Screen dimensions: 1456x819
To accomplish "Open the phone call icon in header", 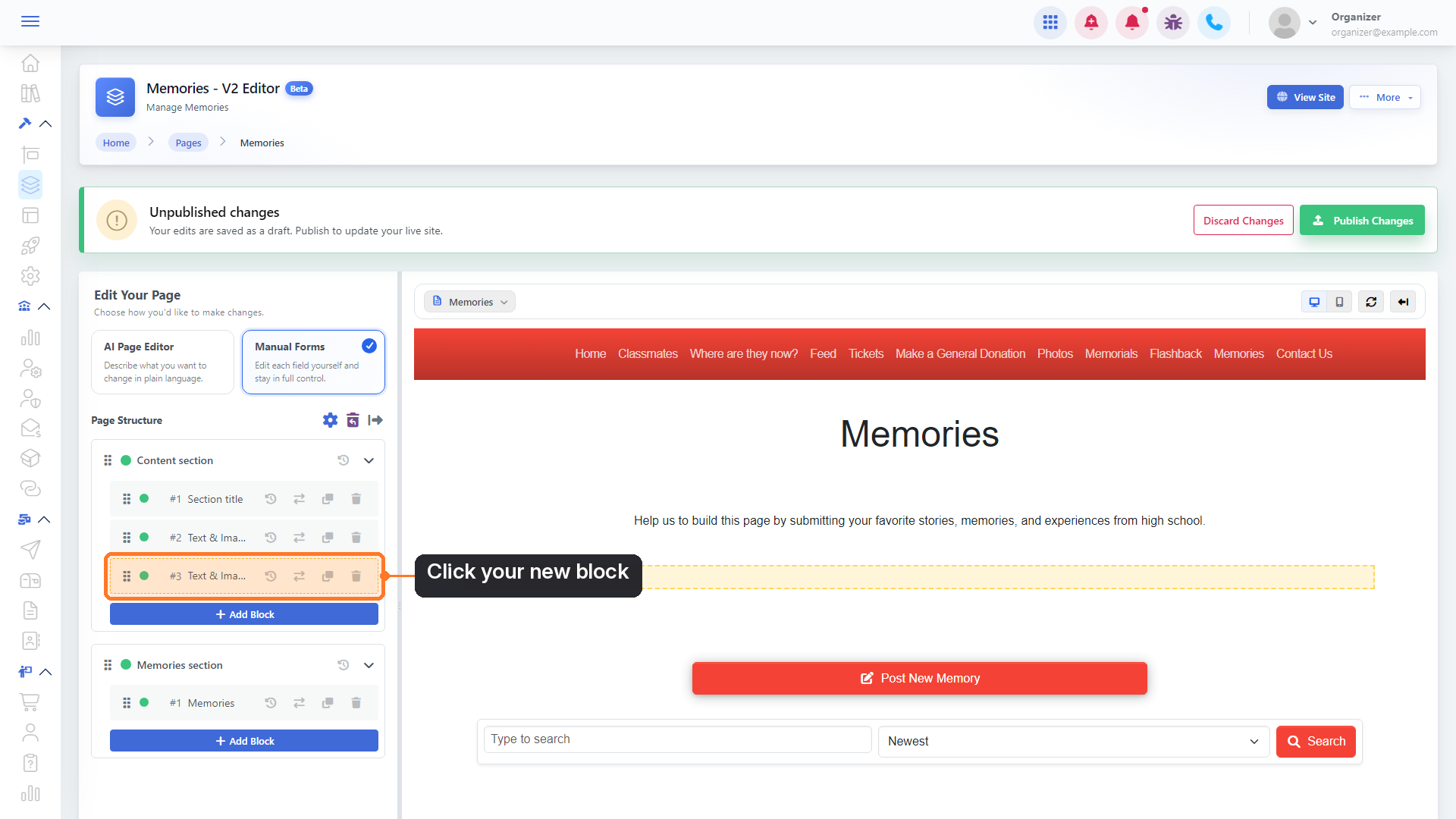I will 1214,23.
